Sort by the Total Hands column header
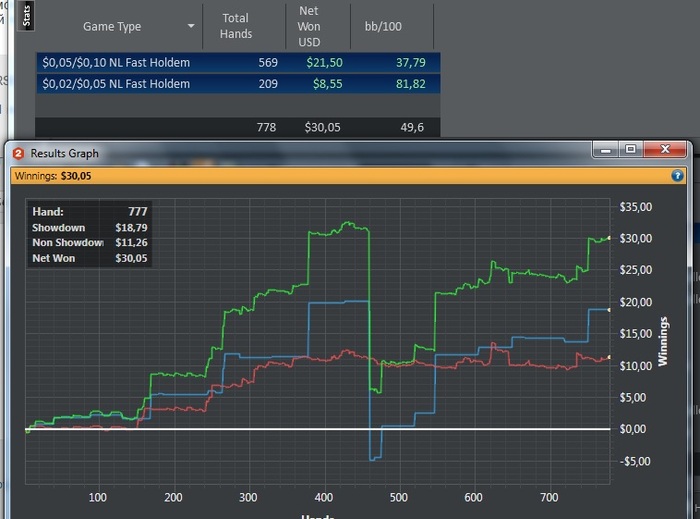The width and height of the screenshot is (700, 519). pyautogui.click(x=235, y=26)
